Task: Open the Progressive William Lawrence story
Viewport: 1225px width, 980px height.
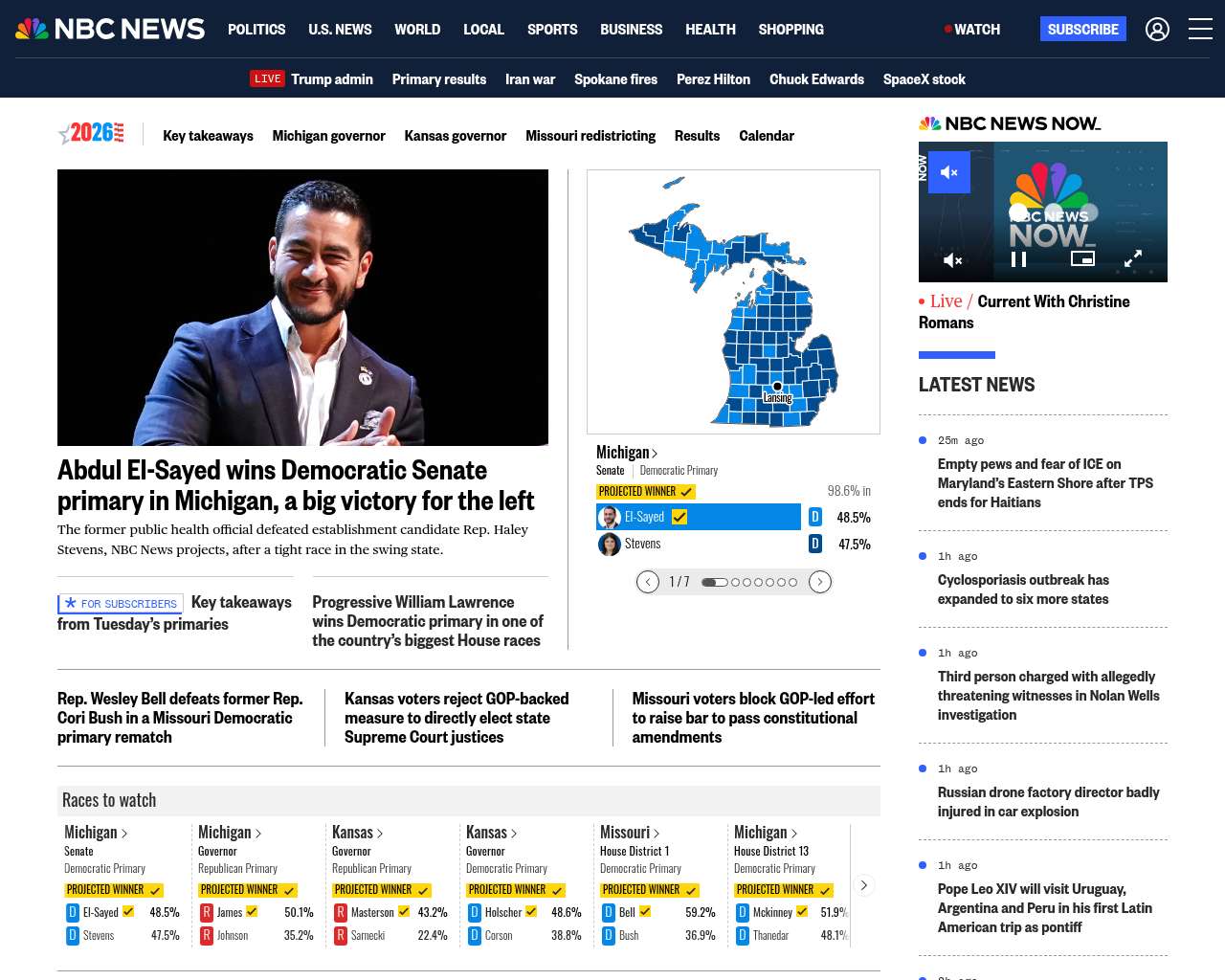Action: [x=428, y=621]
